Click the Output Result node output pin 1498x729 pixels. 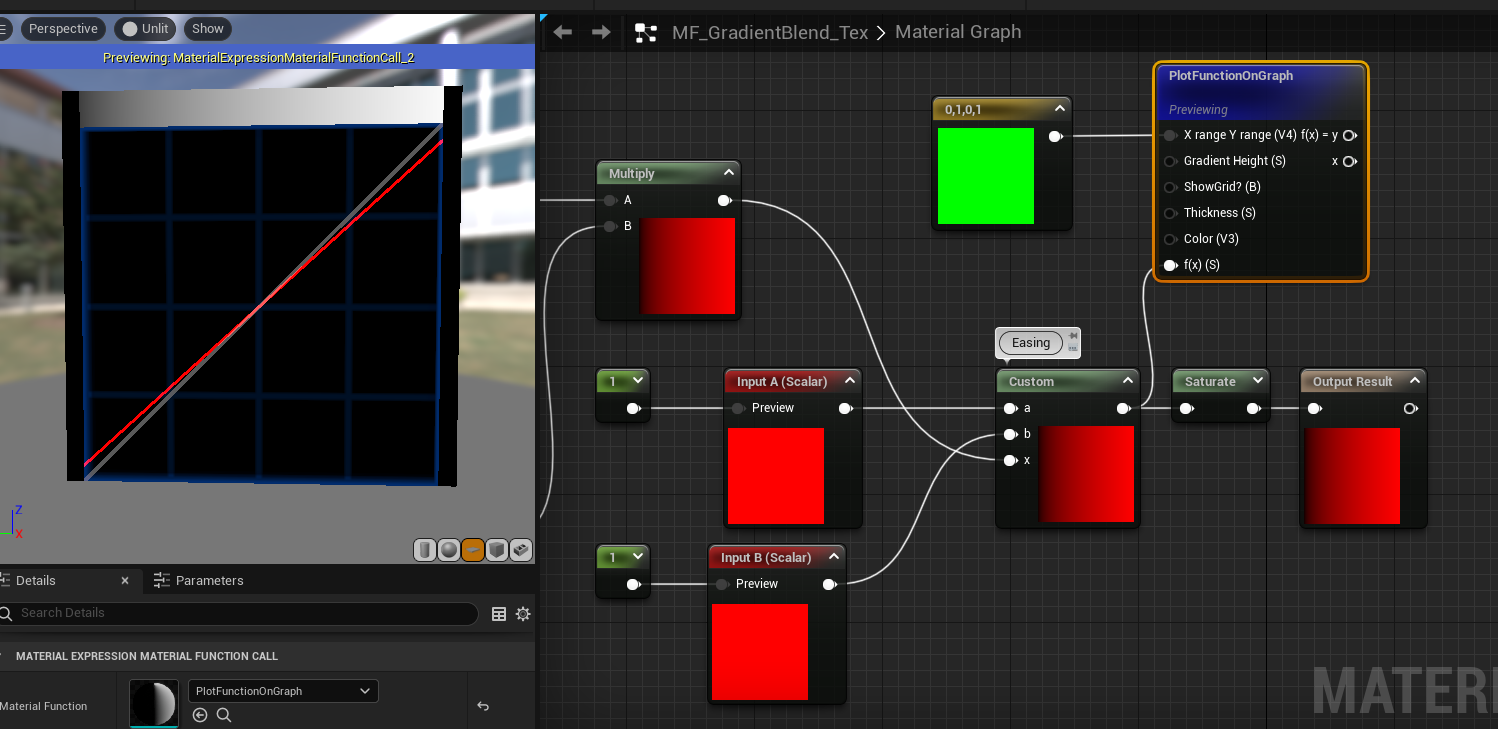tap(1410, 408)
